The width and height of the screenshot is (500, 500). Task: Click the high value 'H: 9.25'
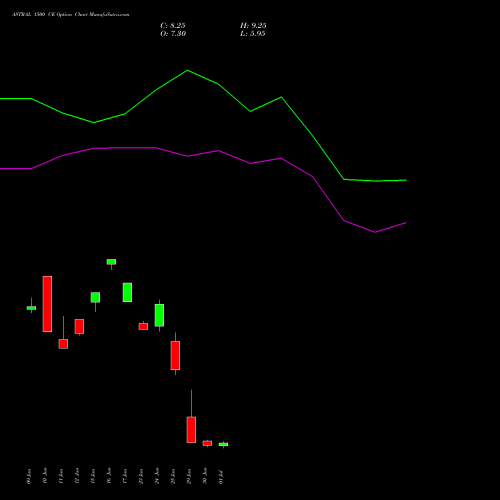point(253,26)
